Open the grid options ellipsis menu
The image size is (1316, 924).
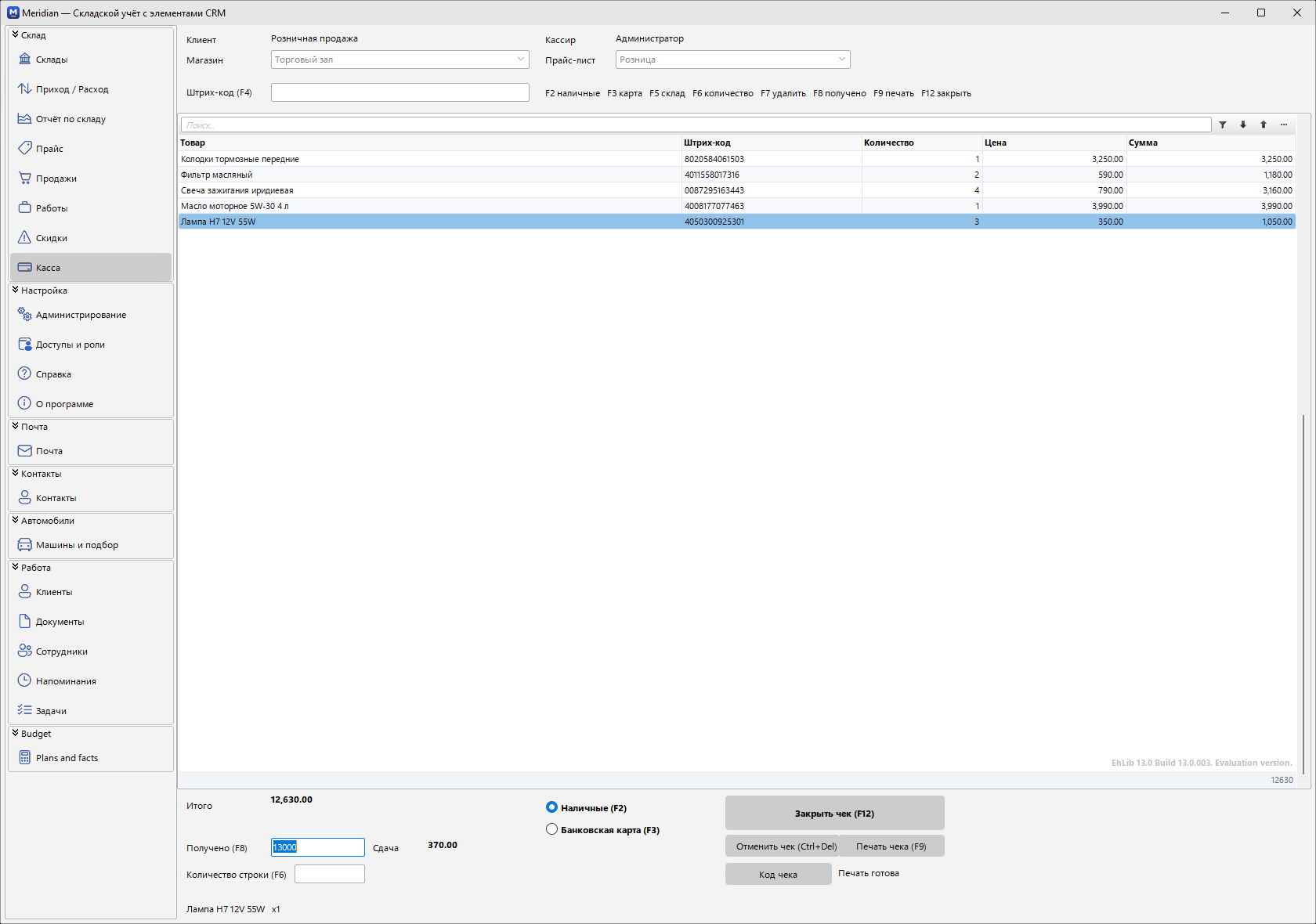point(1284,125)
